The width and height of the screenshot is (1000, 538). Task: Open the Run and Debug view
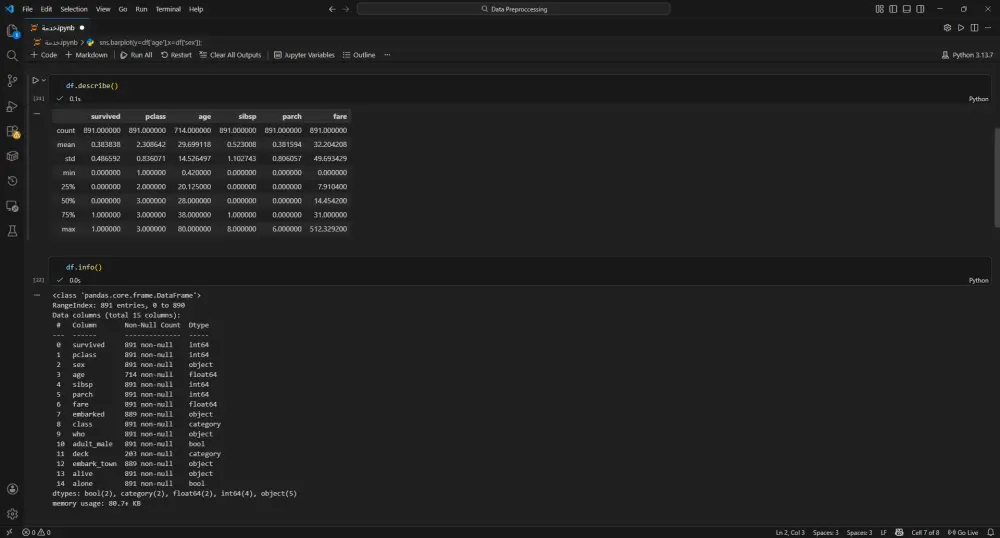(12, 106)
